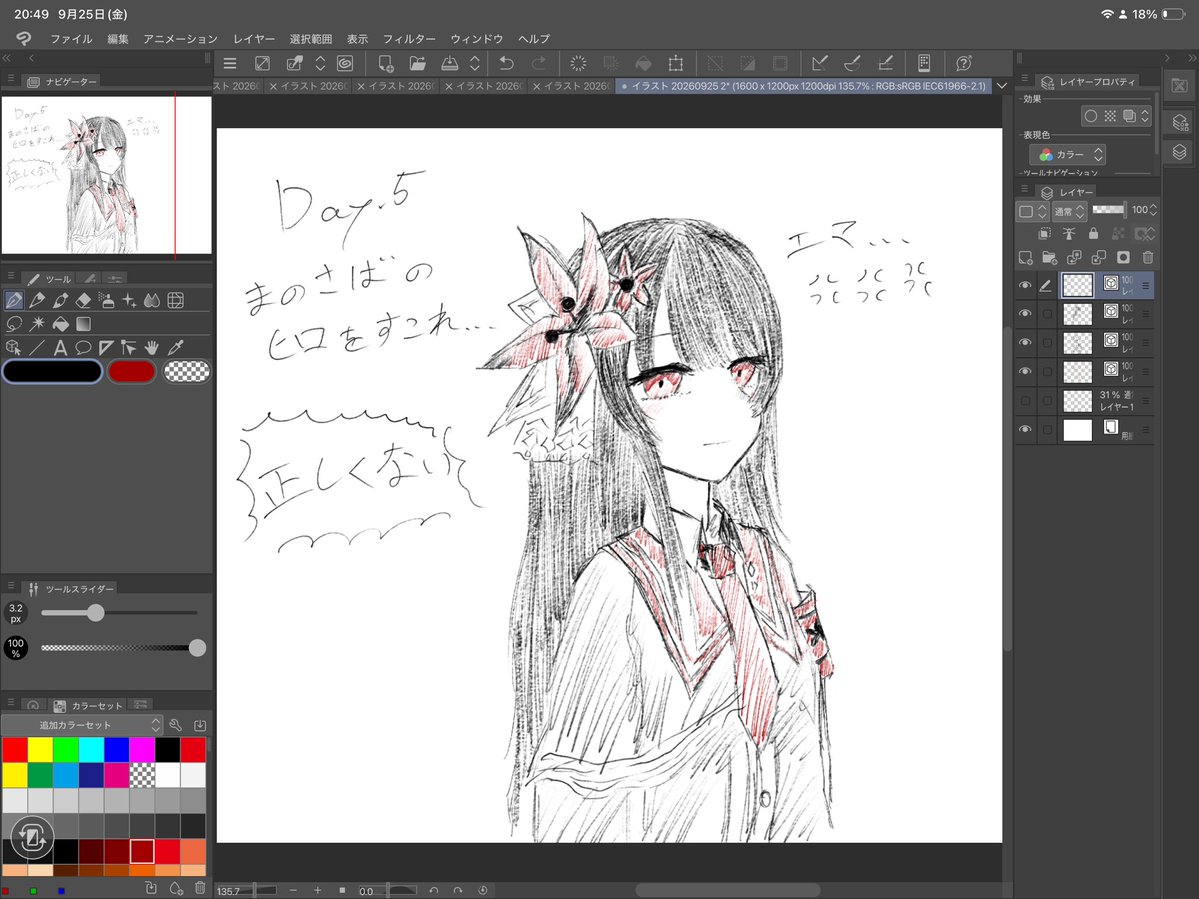
Task: Select the Eraser tool
Action: (83, 300)
